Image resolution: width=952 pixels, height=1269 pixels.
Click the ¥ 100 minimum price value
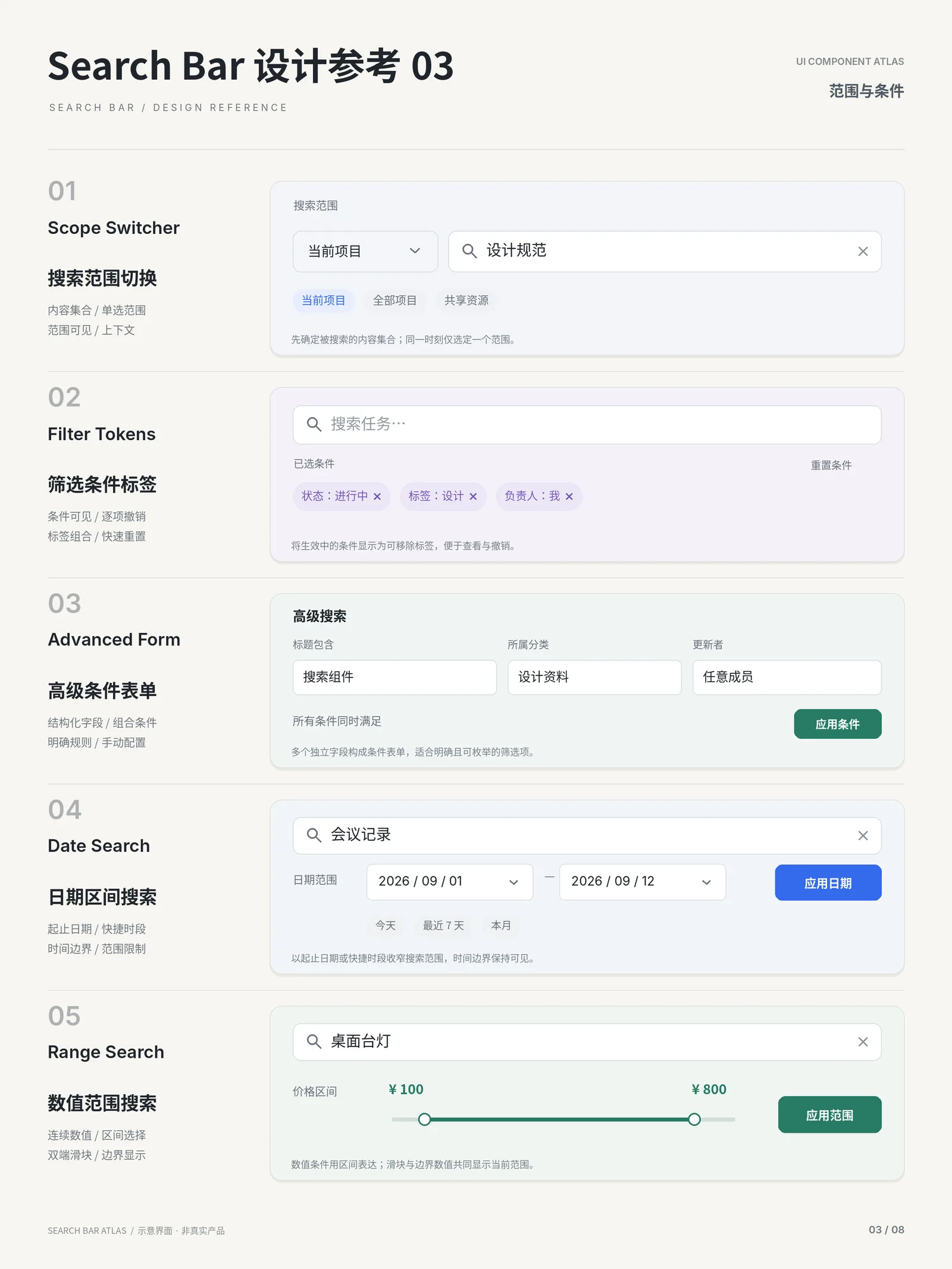click(x=406, y=1089)
